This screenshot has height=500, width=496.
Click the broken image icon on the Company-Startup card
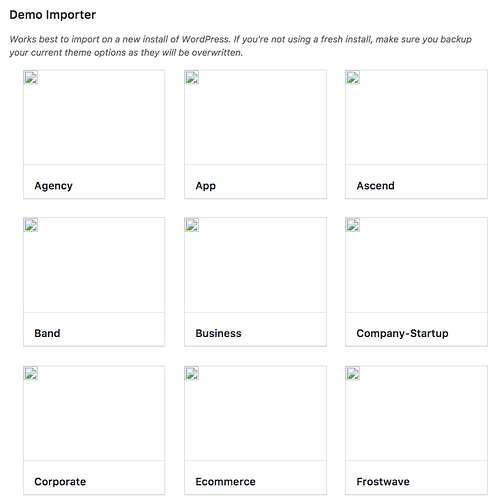coord(353,225)
